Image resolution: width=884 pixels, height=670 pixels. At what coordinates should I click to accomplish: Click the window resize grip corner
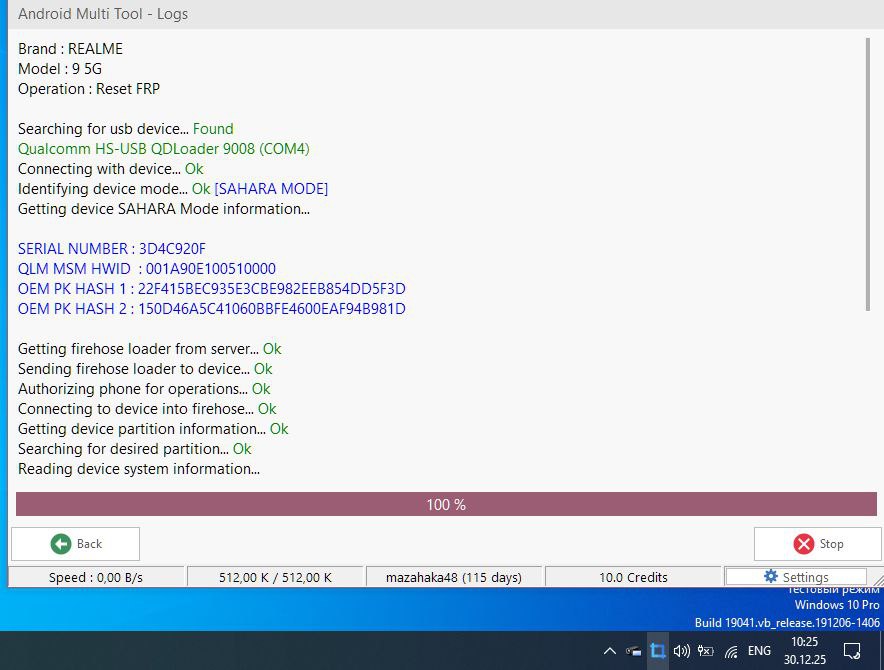tap(878, 580)
